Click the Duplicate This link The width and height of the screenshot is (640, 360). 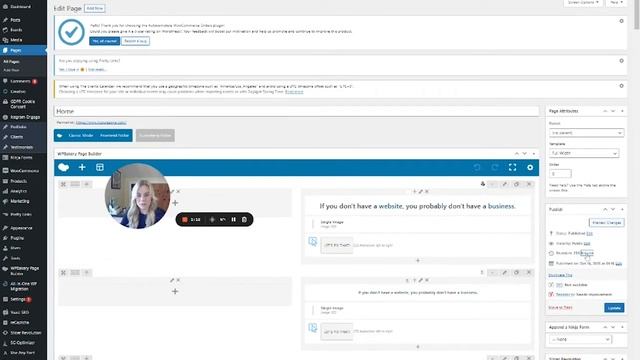tap(560, 275)
